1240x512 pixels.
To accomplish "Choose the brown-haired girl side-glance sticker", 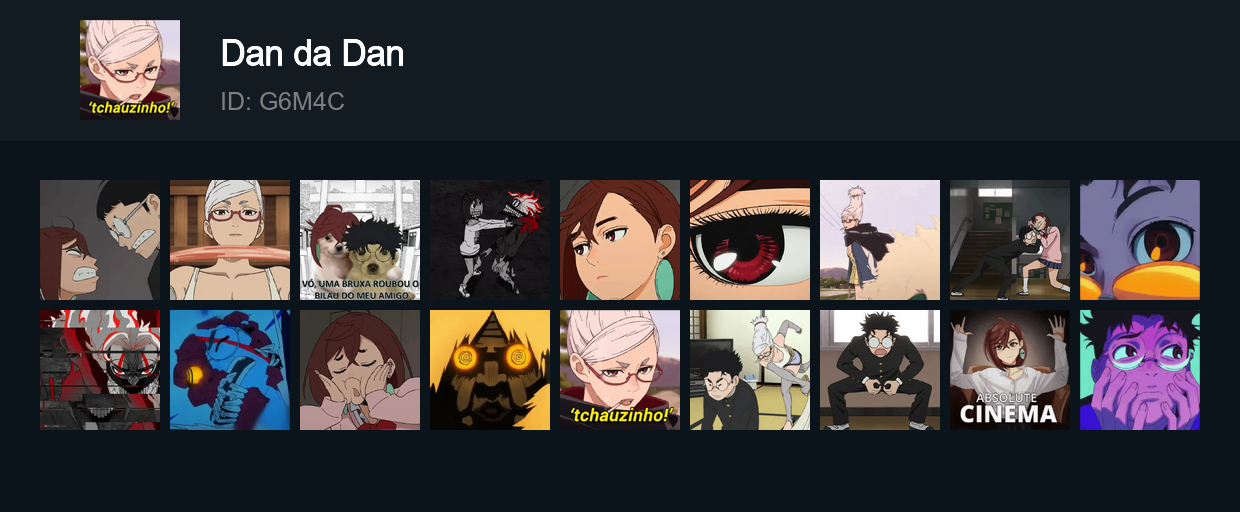I will click(x=620, y=240).
